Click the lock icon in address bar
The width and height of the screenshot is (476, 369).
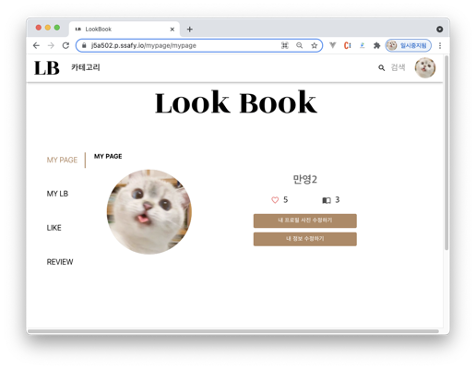(x=84, y=46)
